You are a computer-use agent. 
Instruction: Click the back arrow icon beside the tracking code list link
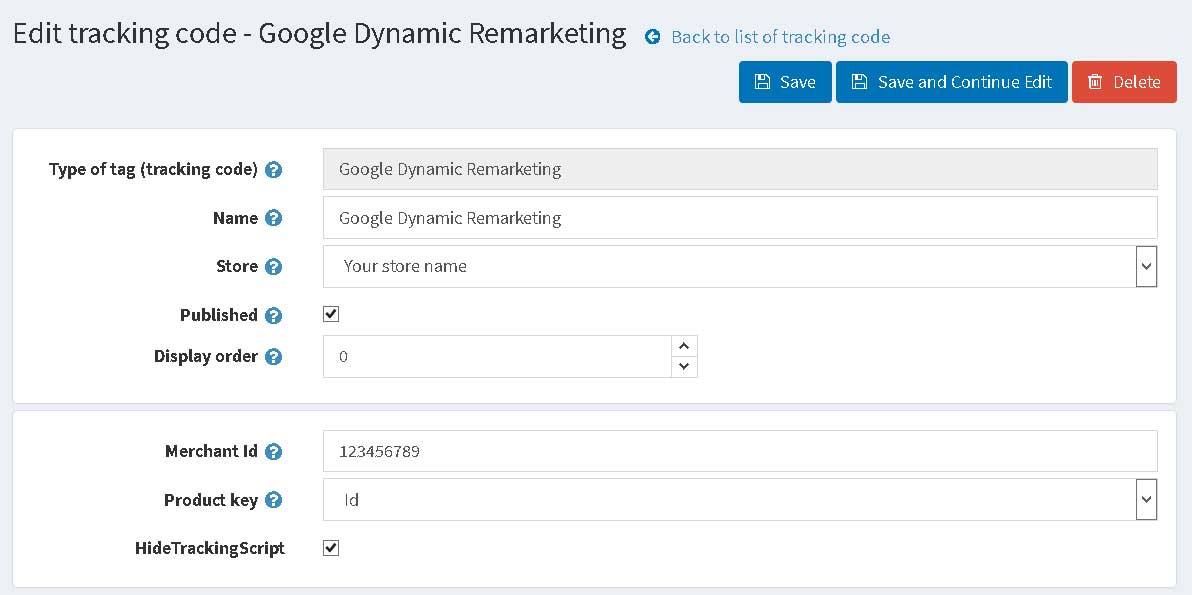point(652,36)
